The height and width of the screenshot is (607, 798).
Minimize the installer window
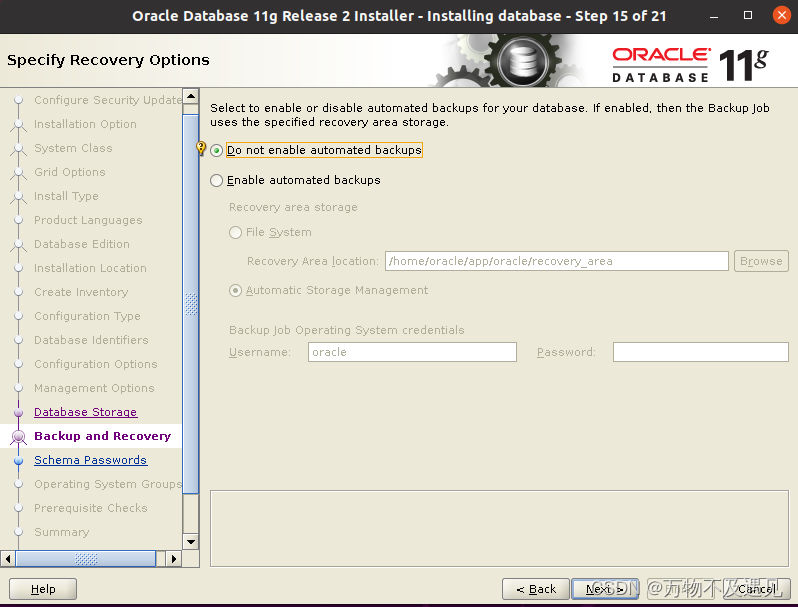click(x=714, y=16)
